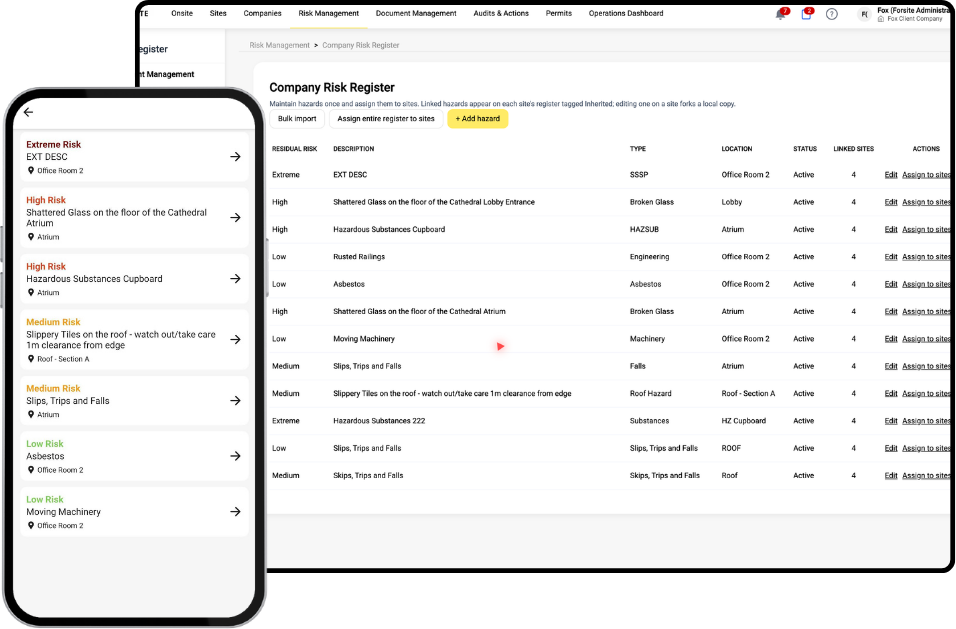Open the help question mark icon
Screen dimensions: 956x629
(x=832, y=14)
